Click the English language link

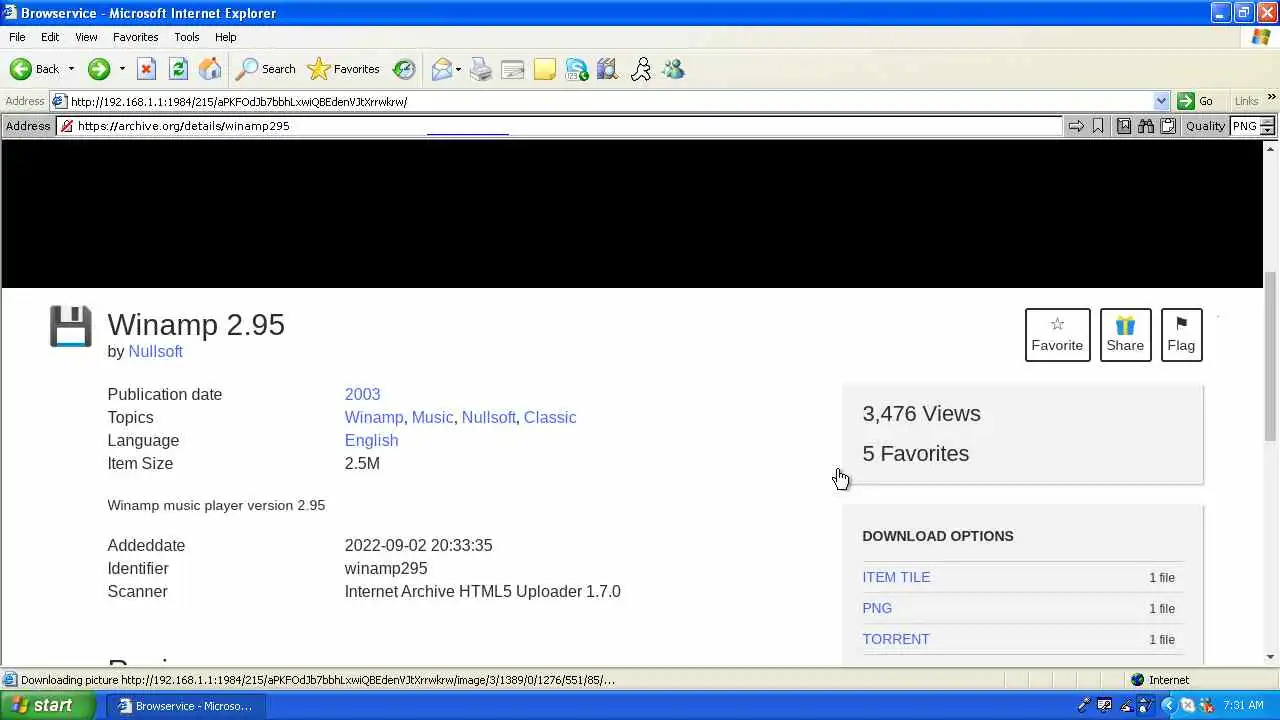click(371, 440)
